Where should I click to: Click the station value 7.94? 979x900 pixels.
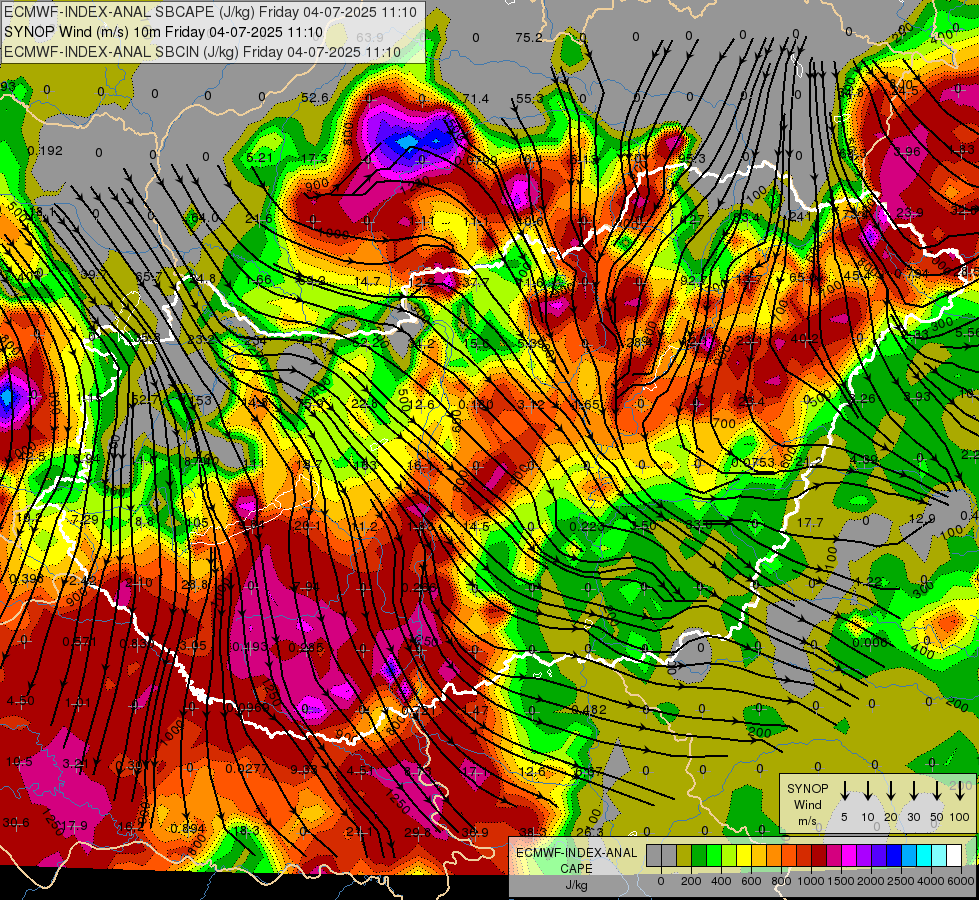point(306,586)
